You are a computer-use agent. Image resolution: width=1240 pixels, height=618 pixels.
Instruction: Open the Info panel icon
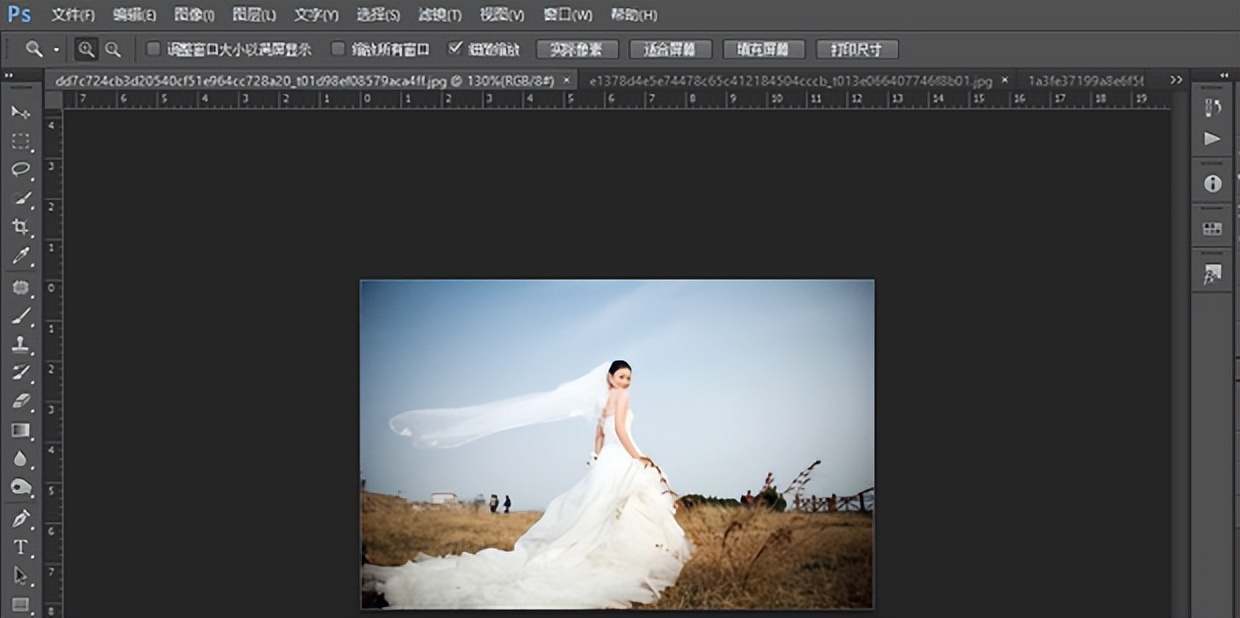1212,184
